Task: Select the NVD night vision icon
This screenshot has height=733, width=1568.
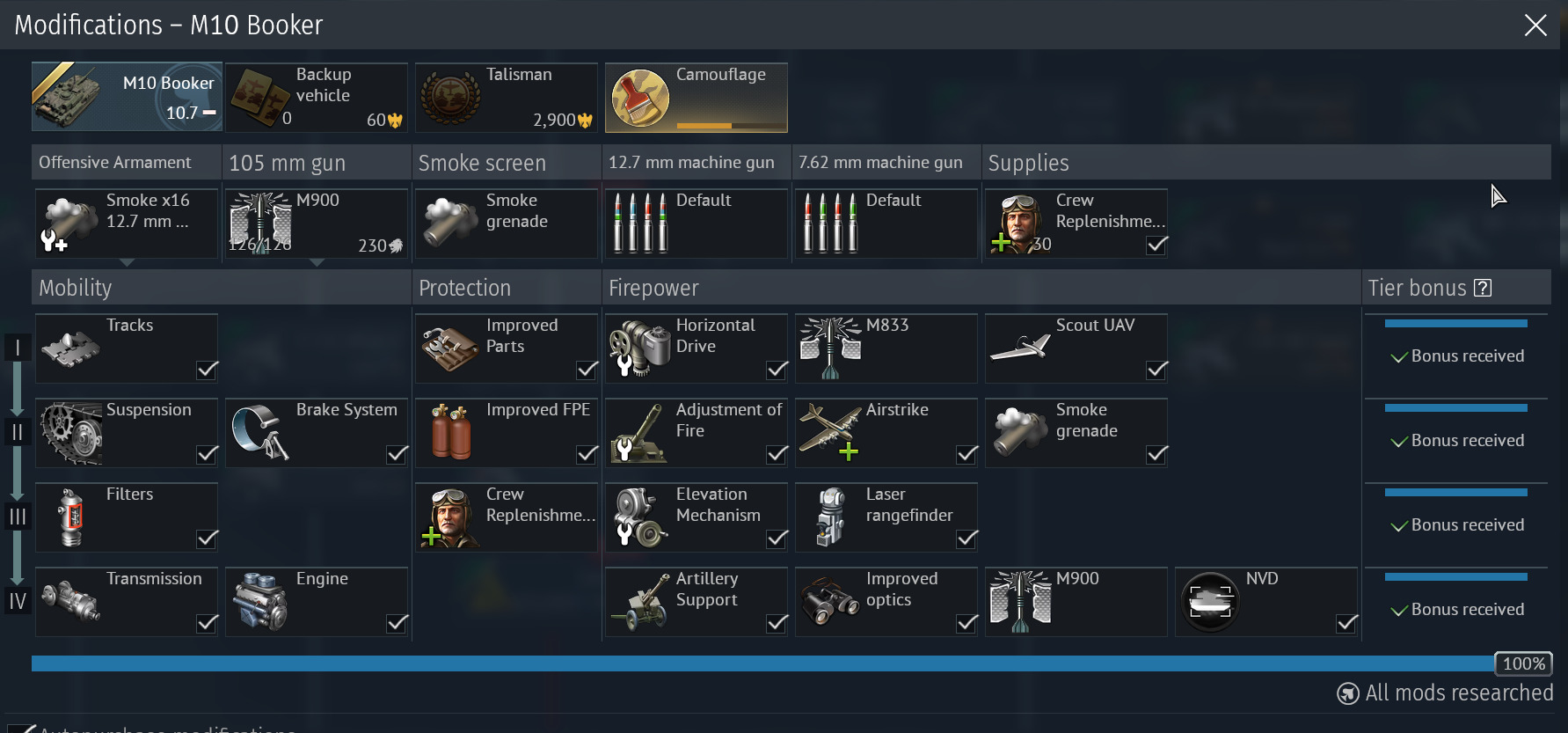Action: click(x=1210, y=601)
